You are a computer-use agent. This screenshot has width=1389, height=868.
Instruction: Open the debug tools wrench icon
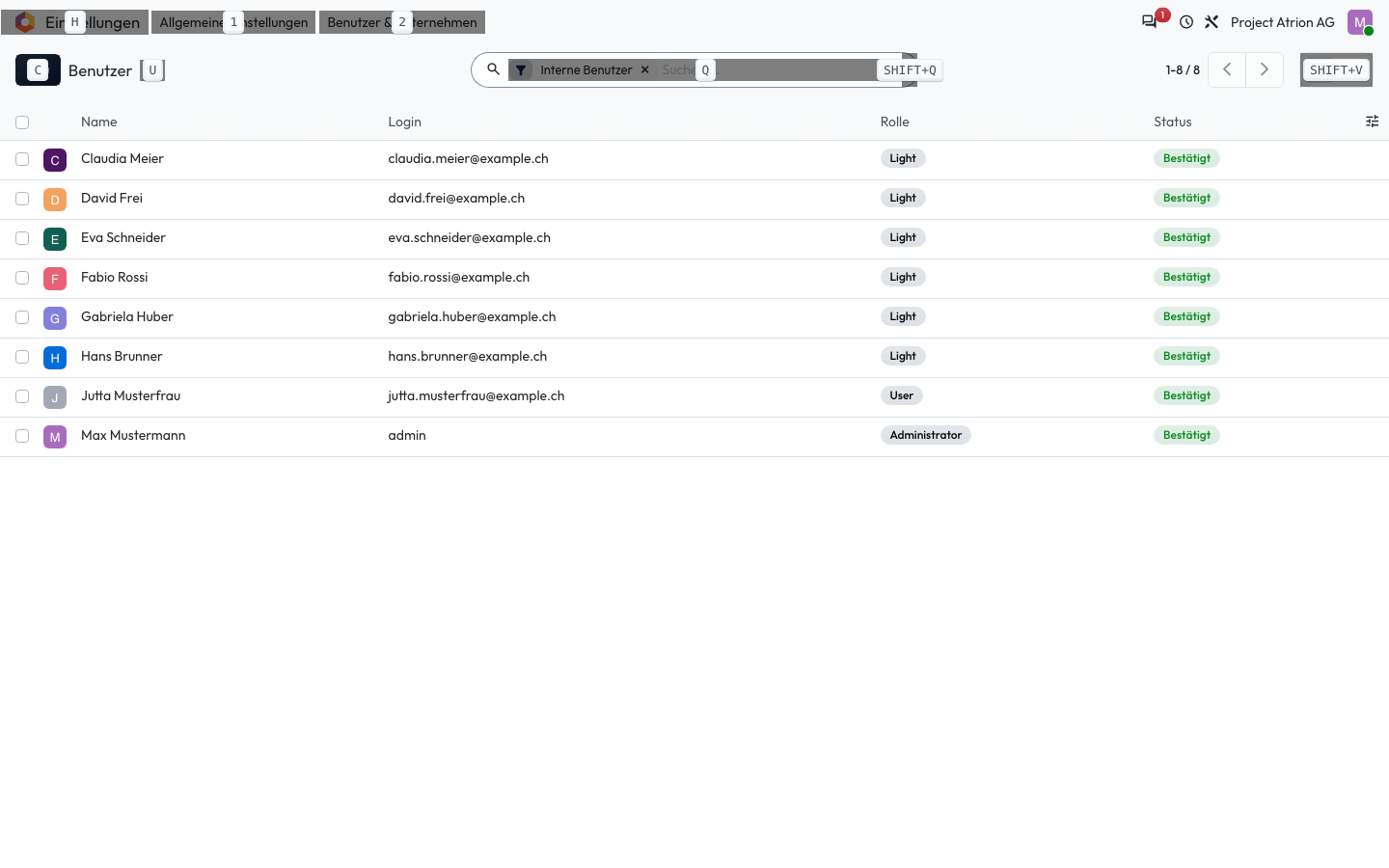tap(1212, 22)
